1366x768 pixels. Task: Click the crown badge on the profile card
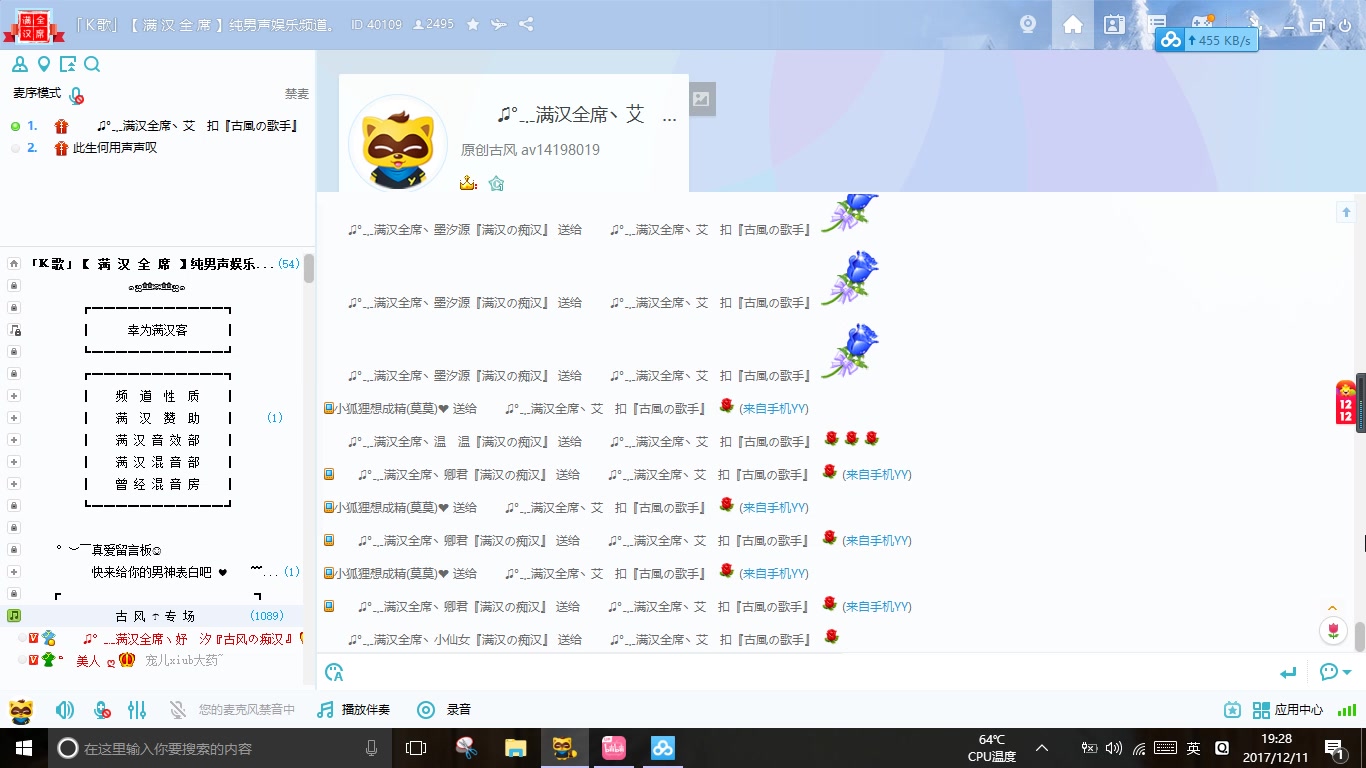[x=468, y=183]
